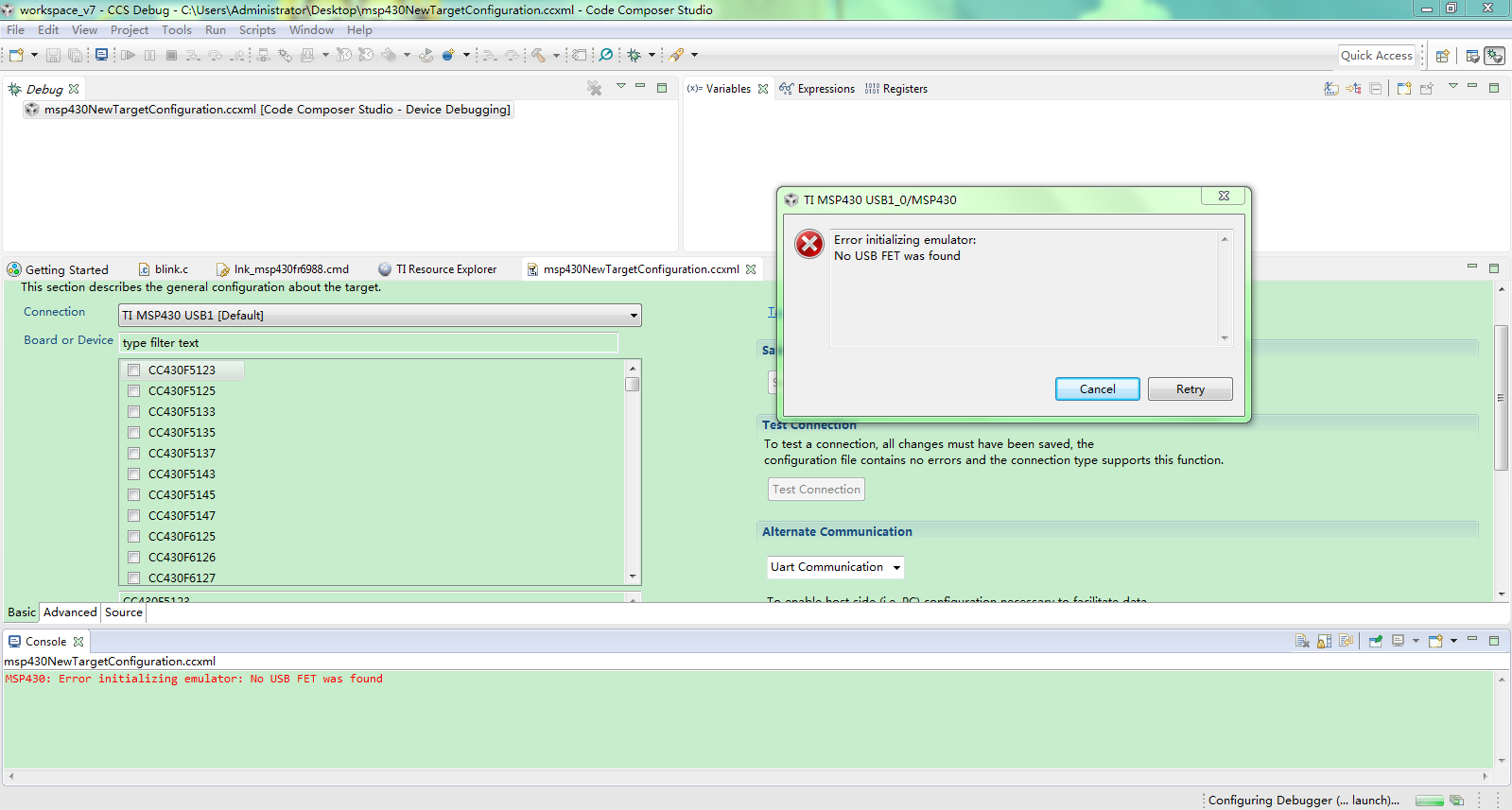Check the CC430F5125 device checkbox
Viewport: 1512px width, 810px height.
tap(134, 391)
